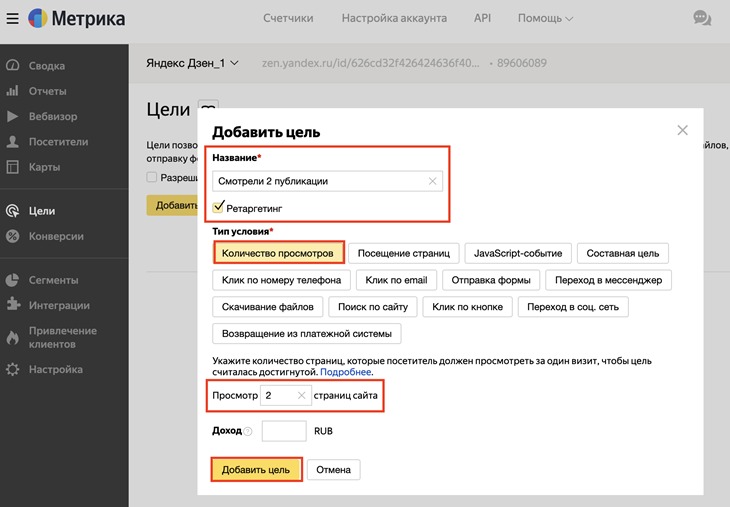
Task: Open API in top navigation
Action: pos(482,18)
